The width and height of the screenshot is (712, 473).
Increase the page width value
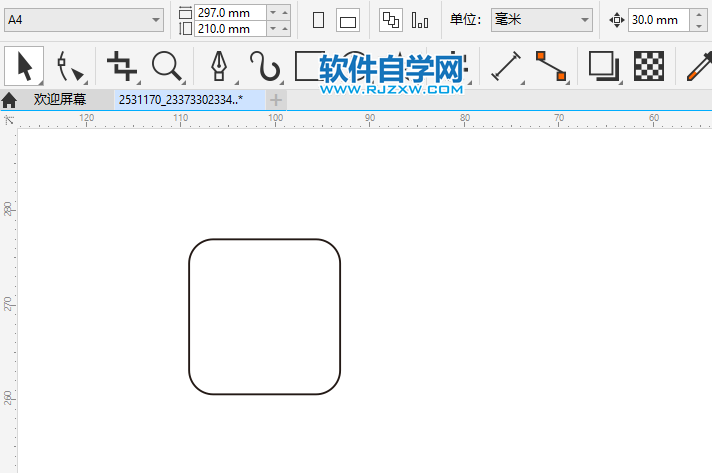pos(285,13)
